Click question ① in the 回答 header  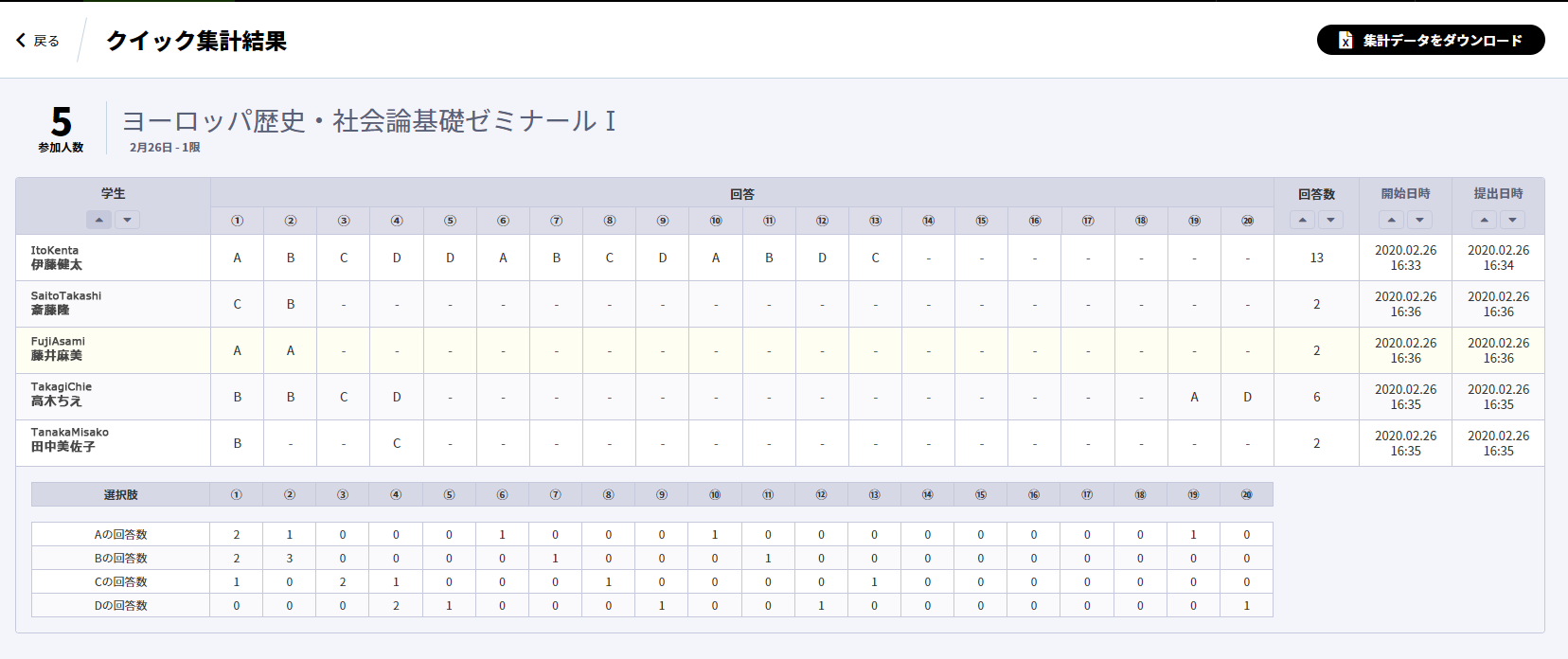coord(237,221)
